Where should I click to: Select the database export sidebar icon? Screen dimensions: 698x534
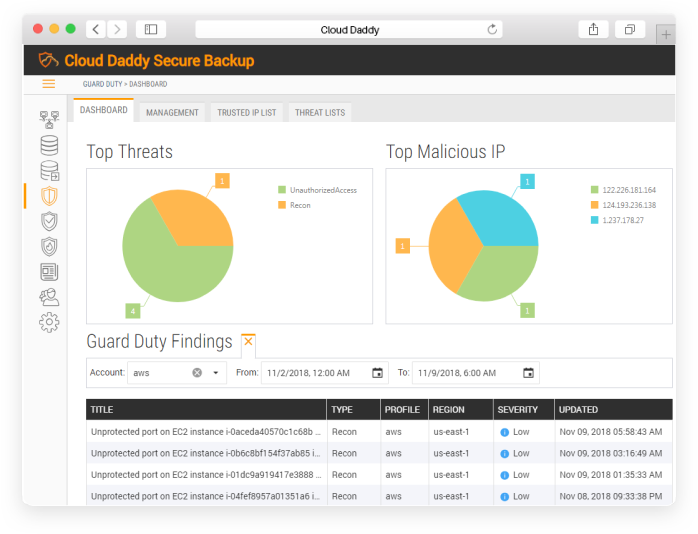(x=49, y=171)
